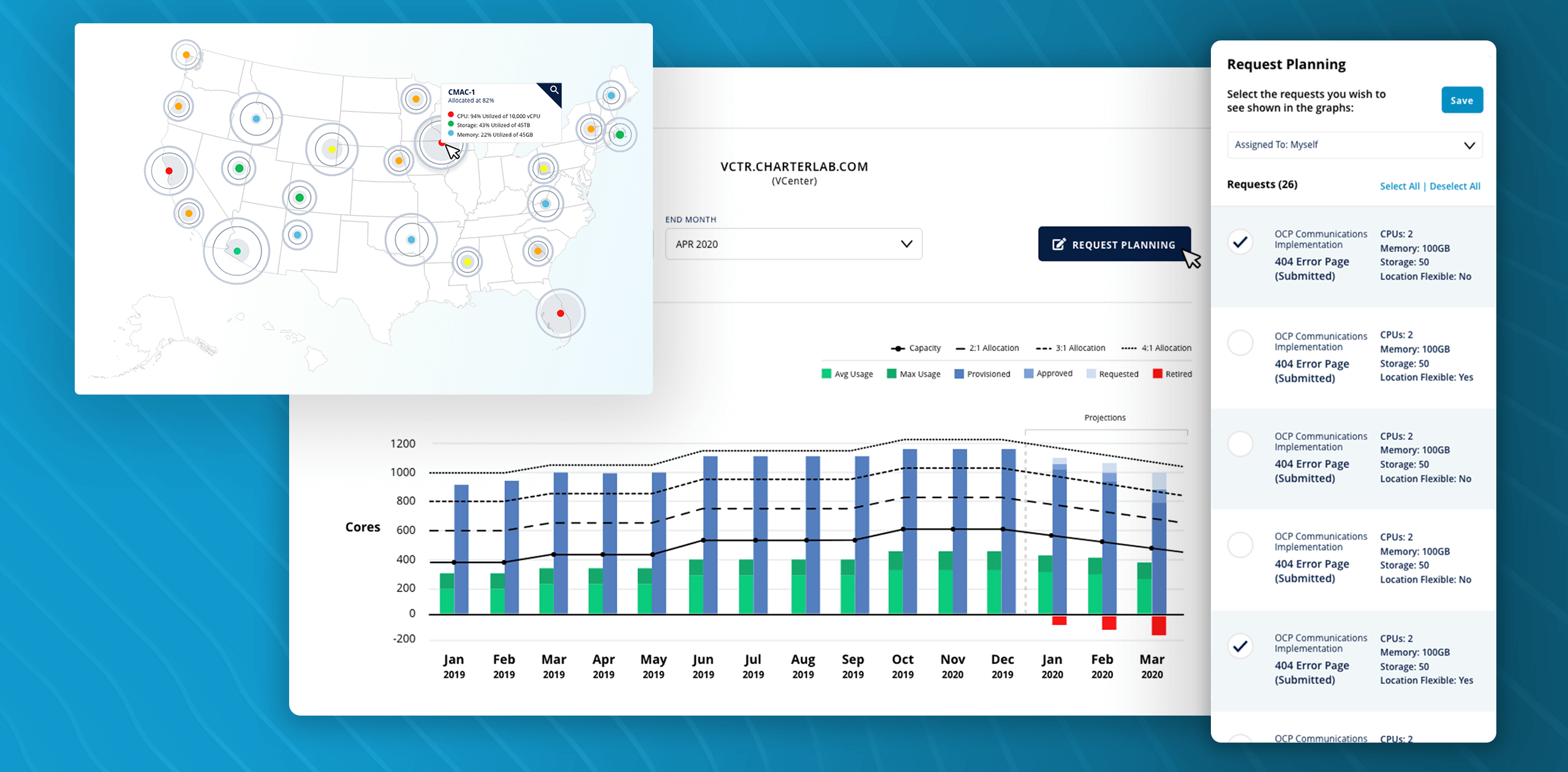Viewport: 1568px width, 772px height.
Task: Click the chevron arrow in End Month selector
Action: [x=907, y=244]
